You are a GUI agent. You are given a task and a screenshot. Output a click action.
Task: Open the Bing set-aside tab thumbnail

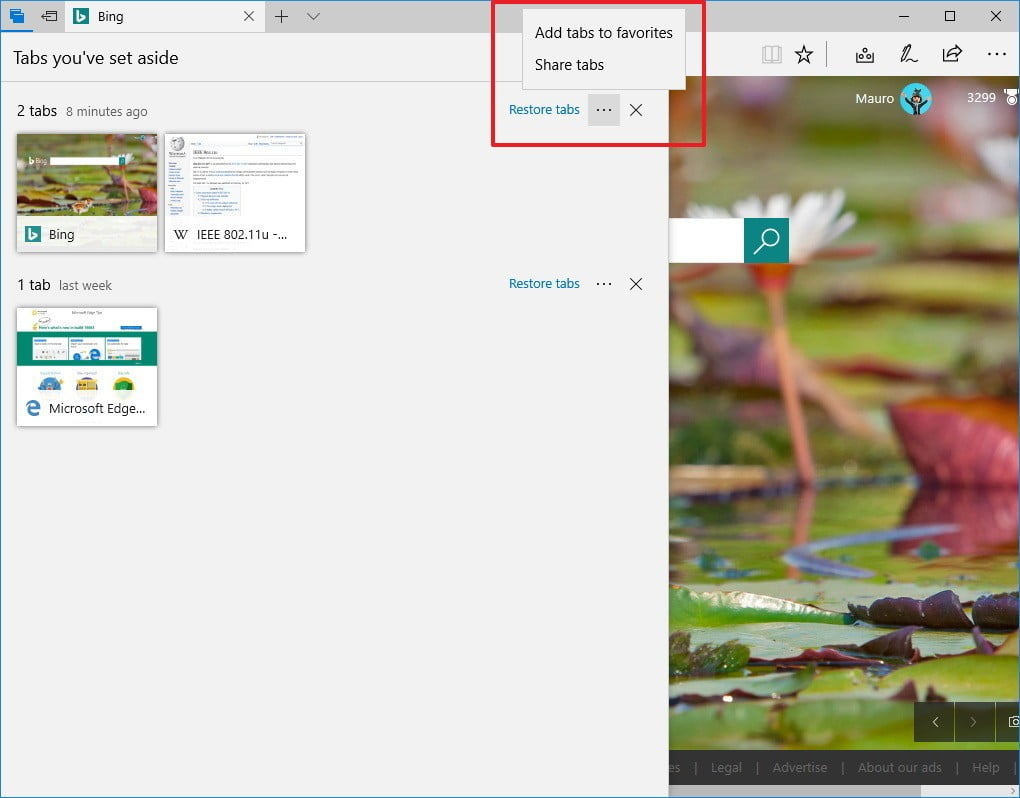pos(87,192)
